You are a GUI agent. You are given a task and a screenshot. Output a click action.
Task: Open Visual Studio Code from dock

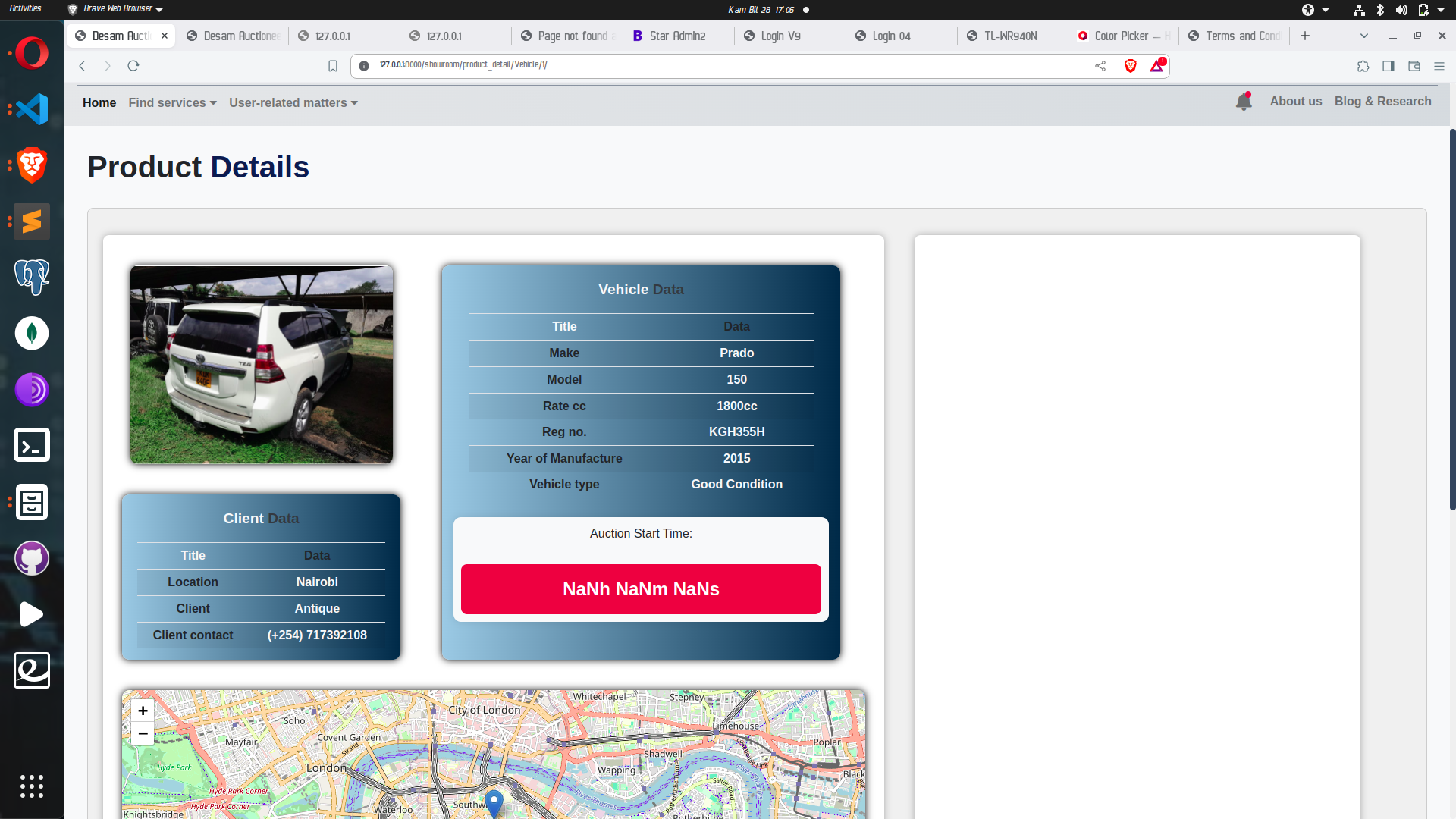[x=32, y=109]
